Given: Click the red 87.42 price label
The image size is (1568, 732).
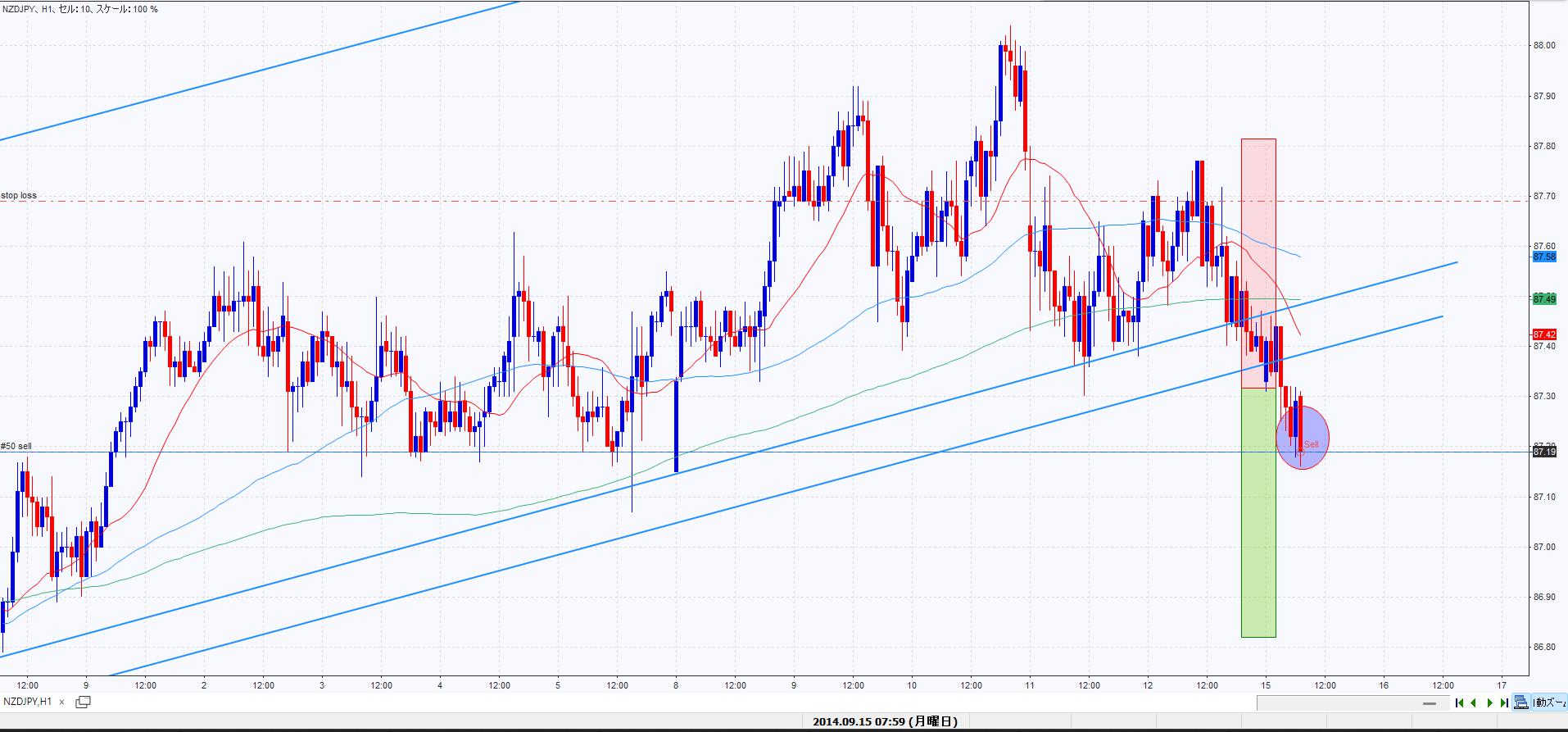Looking at the screenshot, I should (x=1544, y=334).
